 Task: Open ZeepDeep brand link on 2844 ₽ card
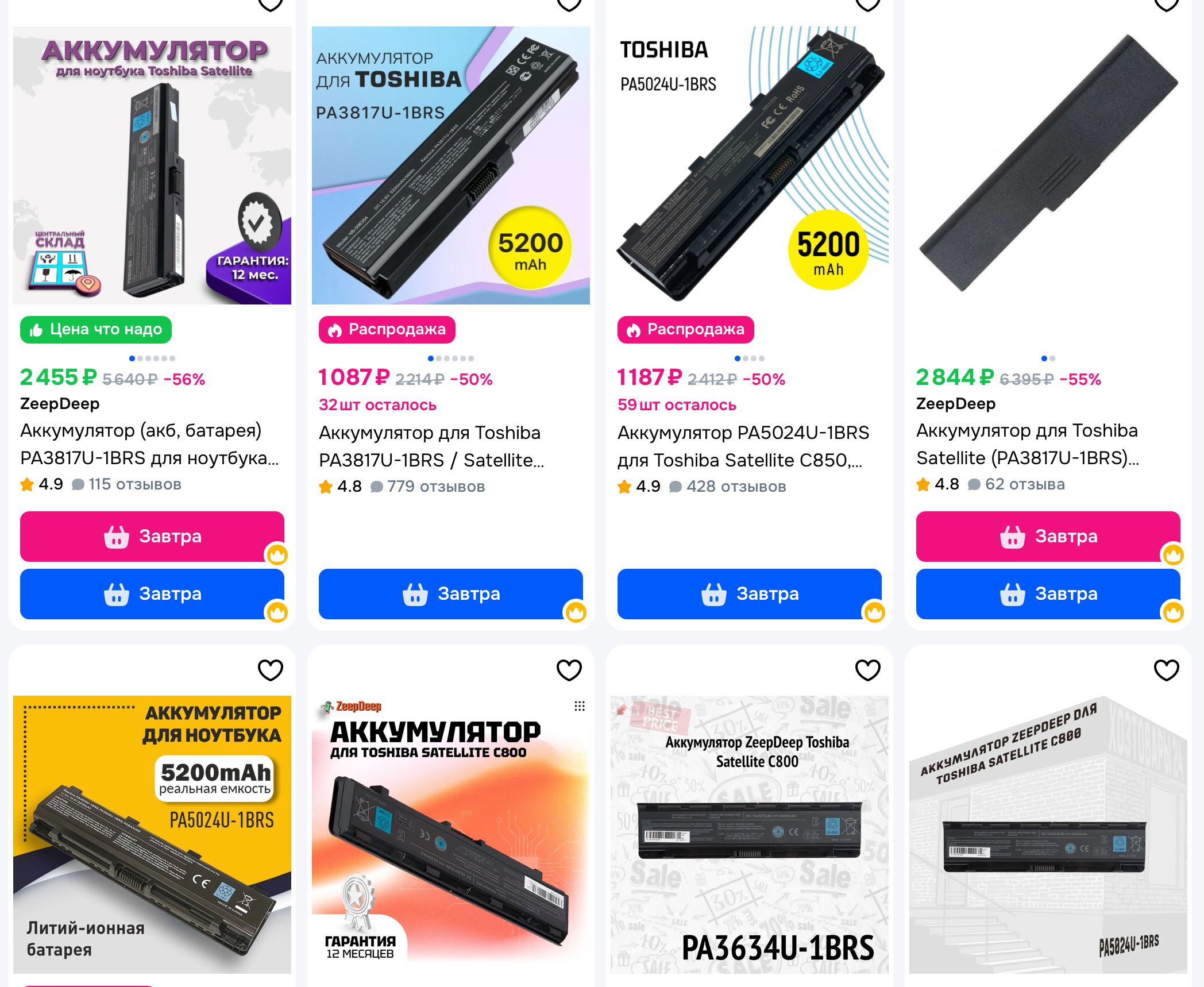point(956,404)
